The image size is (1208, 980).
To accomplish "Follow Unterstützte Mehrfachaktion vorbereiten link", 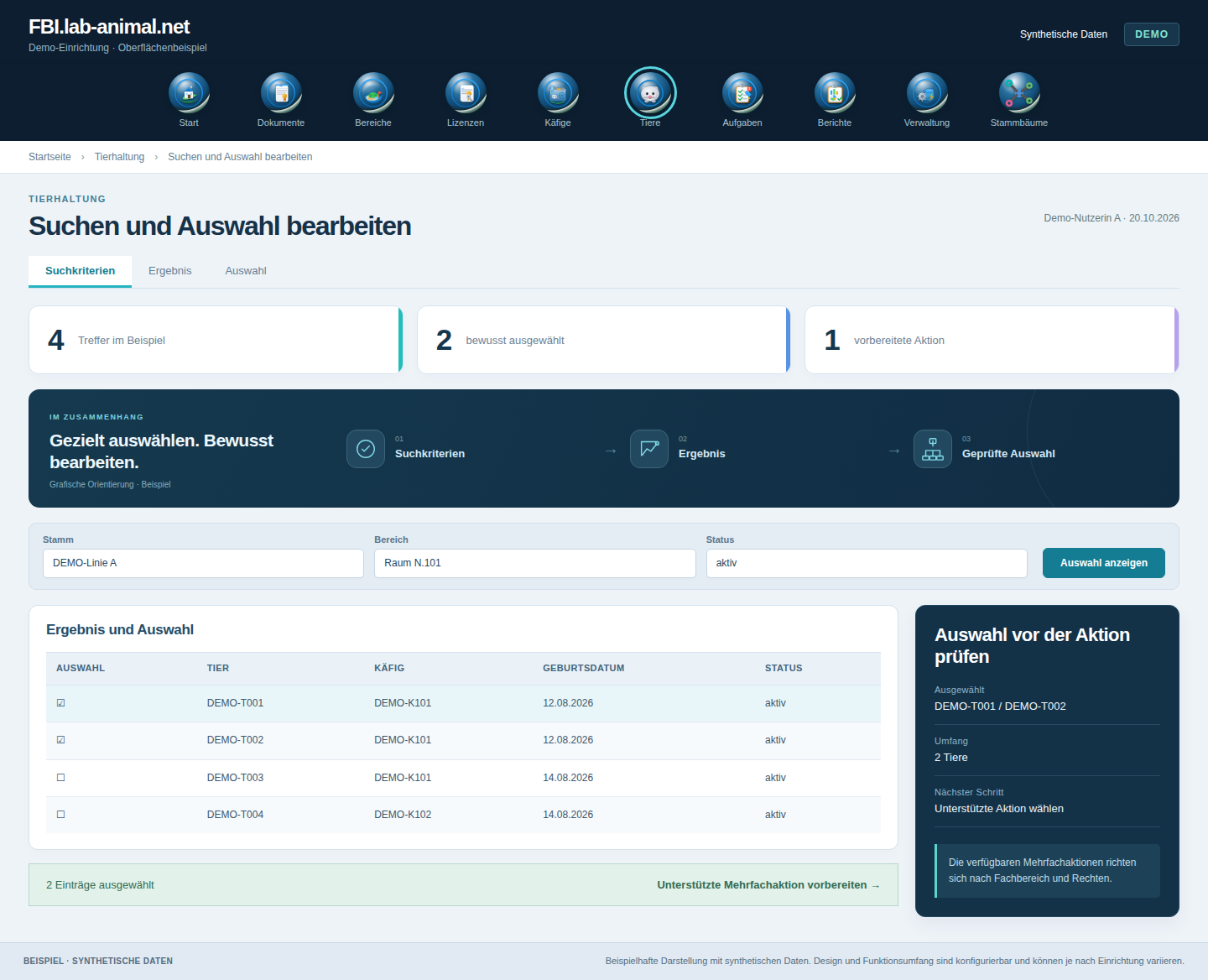I will tap(768, 885).
